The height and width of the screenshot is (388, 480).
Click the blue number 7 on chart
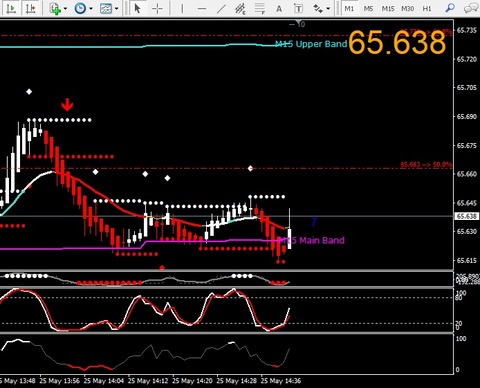[x=314, y=222]
